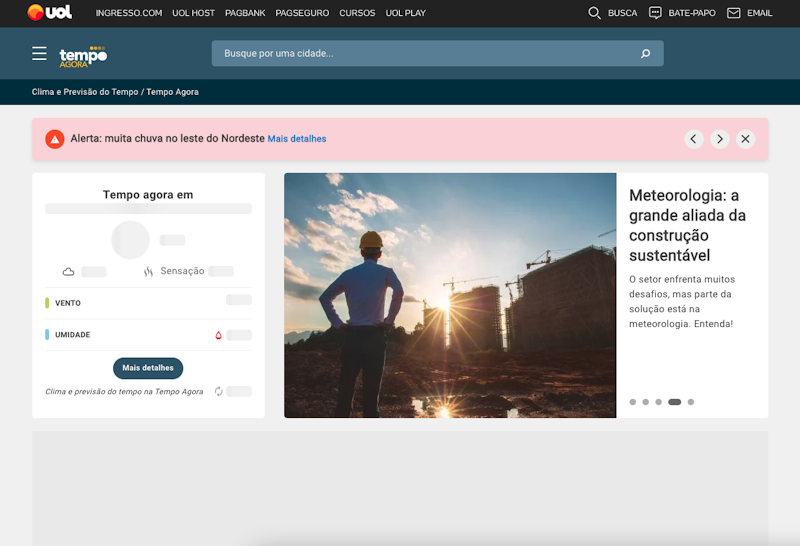Select first carousel dot
Image resolution: width=800 pixels, height=546 pixels.
pyautogui.click(x=633, y=402)
